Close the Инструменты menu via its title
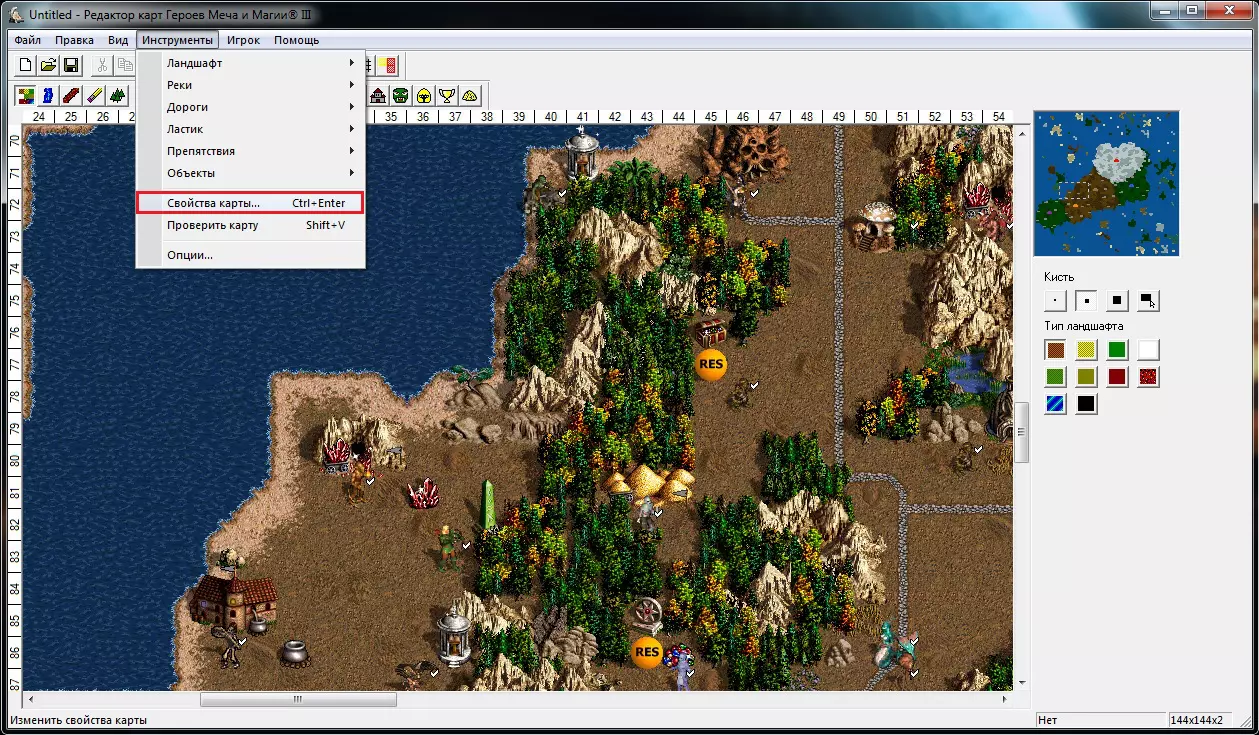Viewport: 1259px width, 735px height. 177,40
